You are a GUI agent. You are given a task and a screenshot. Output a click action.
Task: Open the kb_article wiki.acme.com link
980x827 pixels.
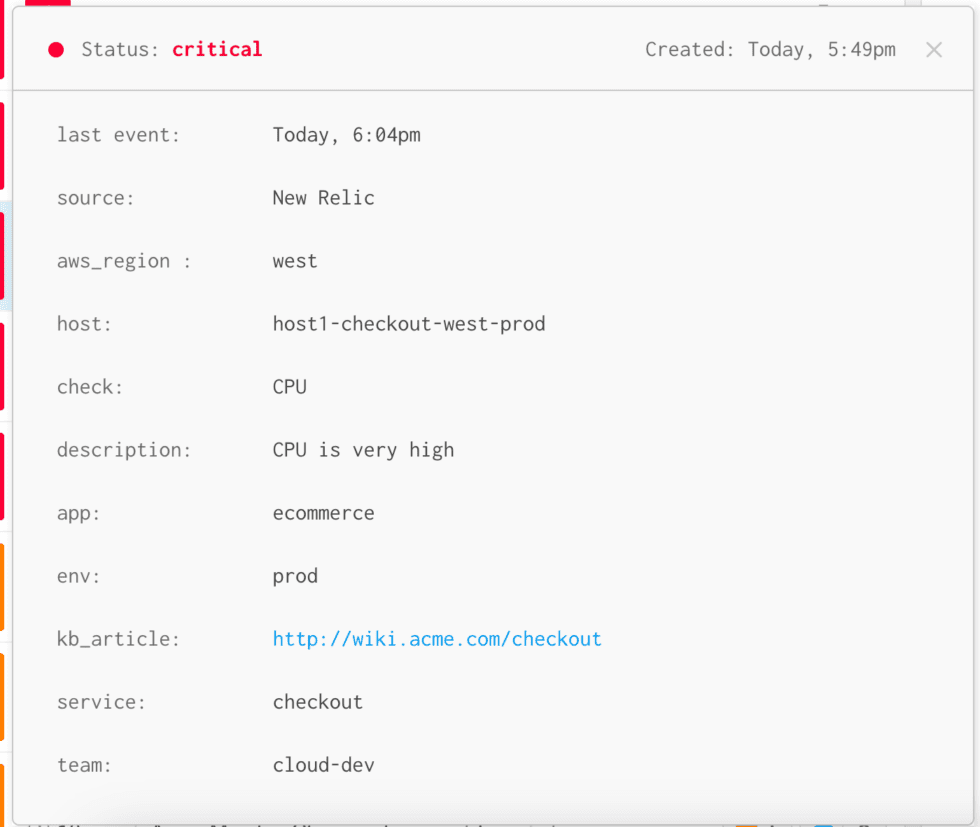(437, 638)
